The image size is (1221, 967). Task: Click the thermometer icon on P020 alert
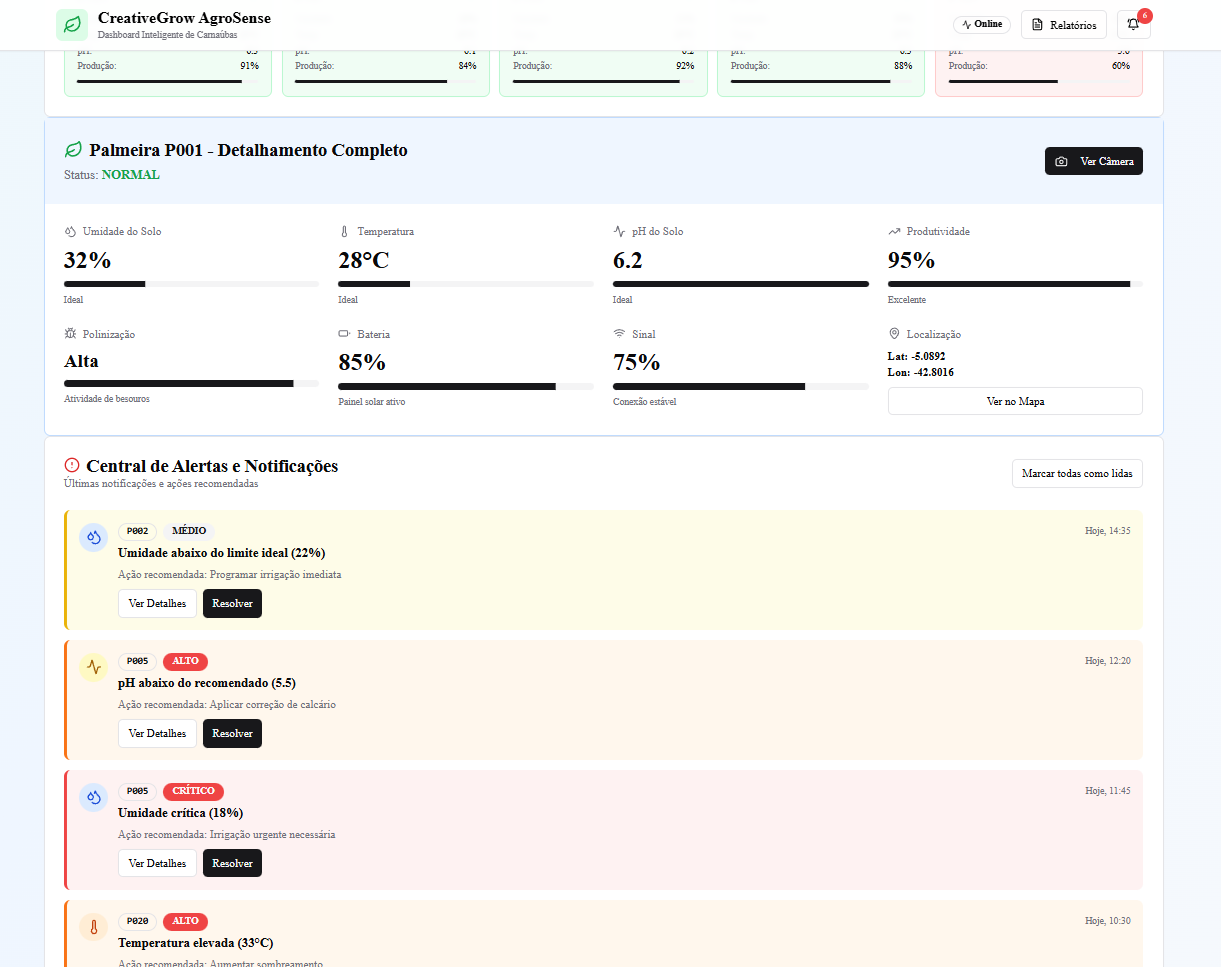[x=94, y=927]
